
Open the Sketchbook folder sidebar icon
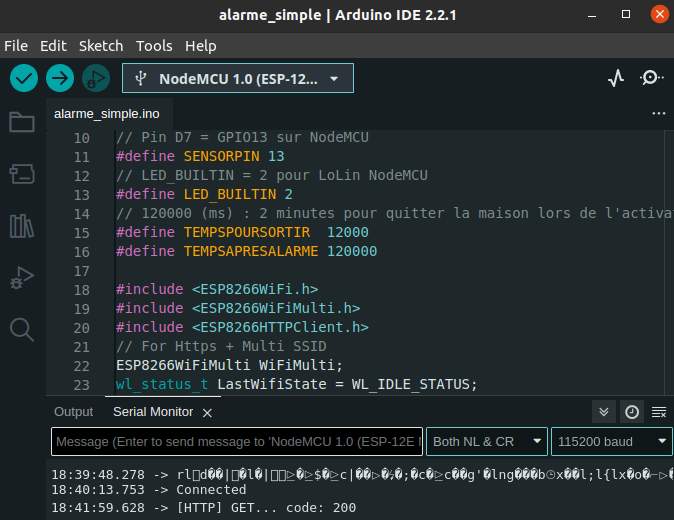pos(22,122)
